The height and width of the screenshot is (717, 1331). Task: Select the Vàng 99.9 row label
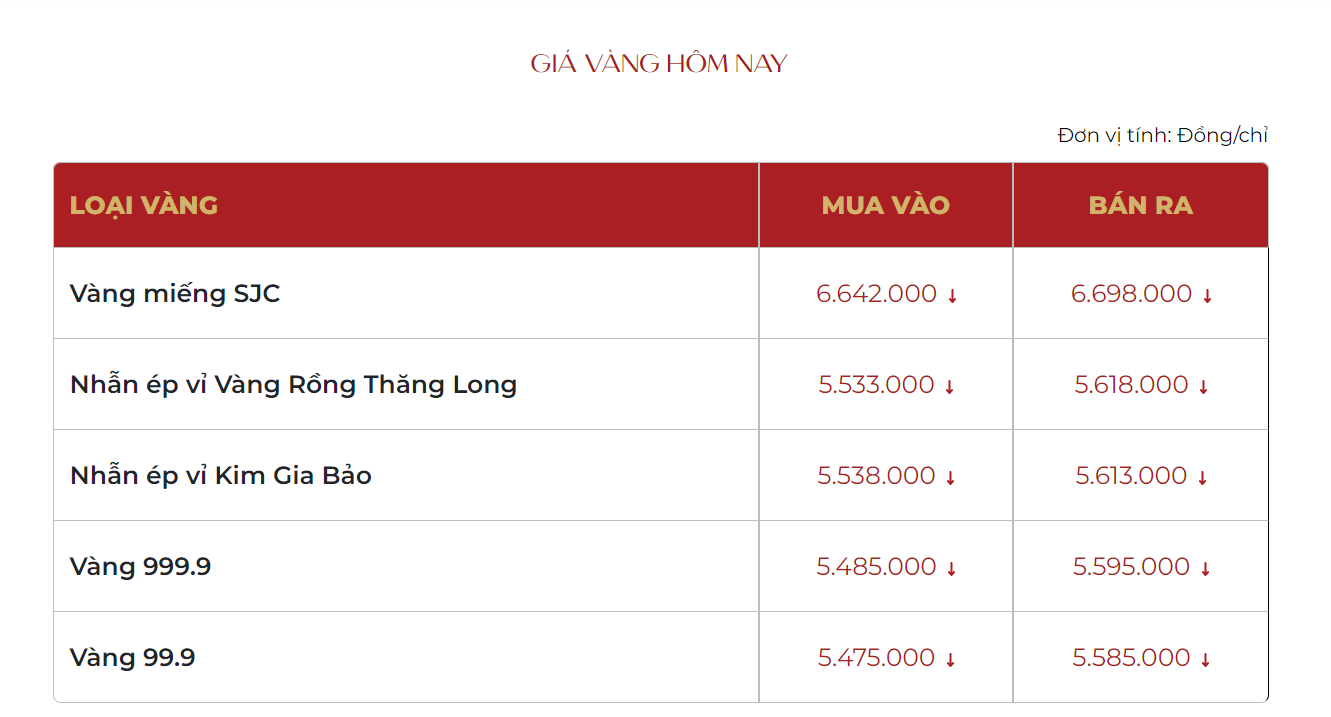[133, 658]
